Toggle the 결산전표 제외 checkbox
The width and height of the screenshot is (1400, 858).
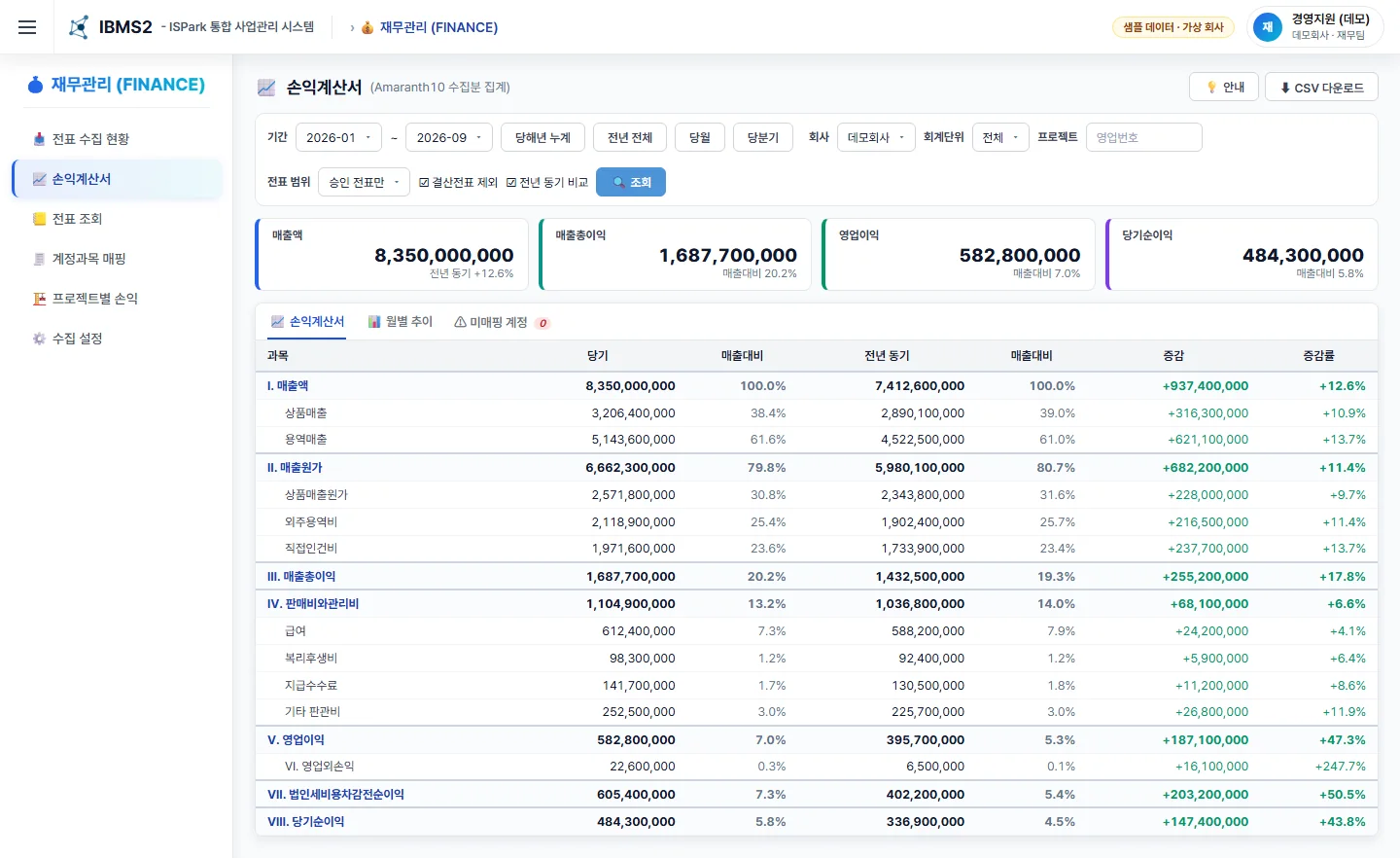(424, 183)
